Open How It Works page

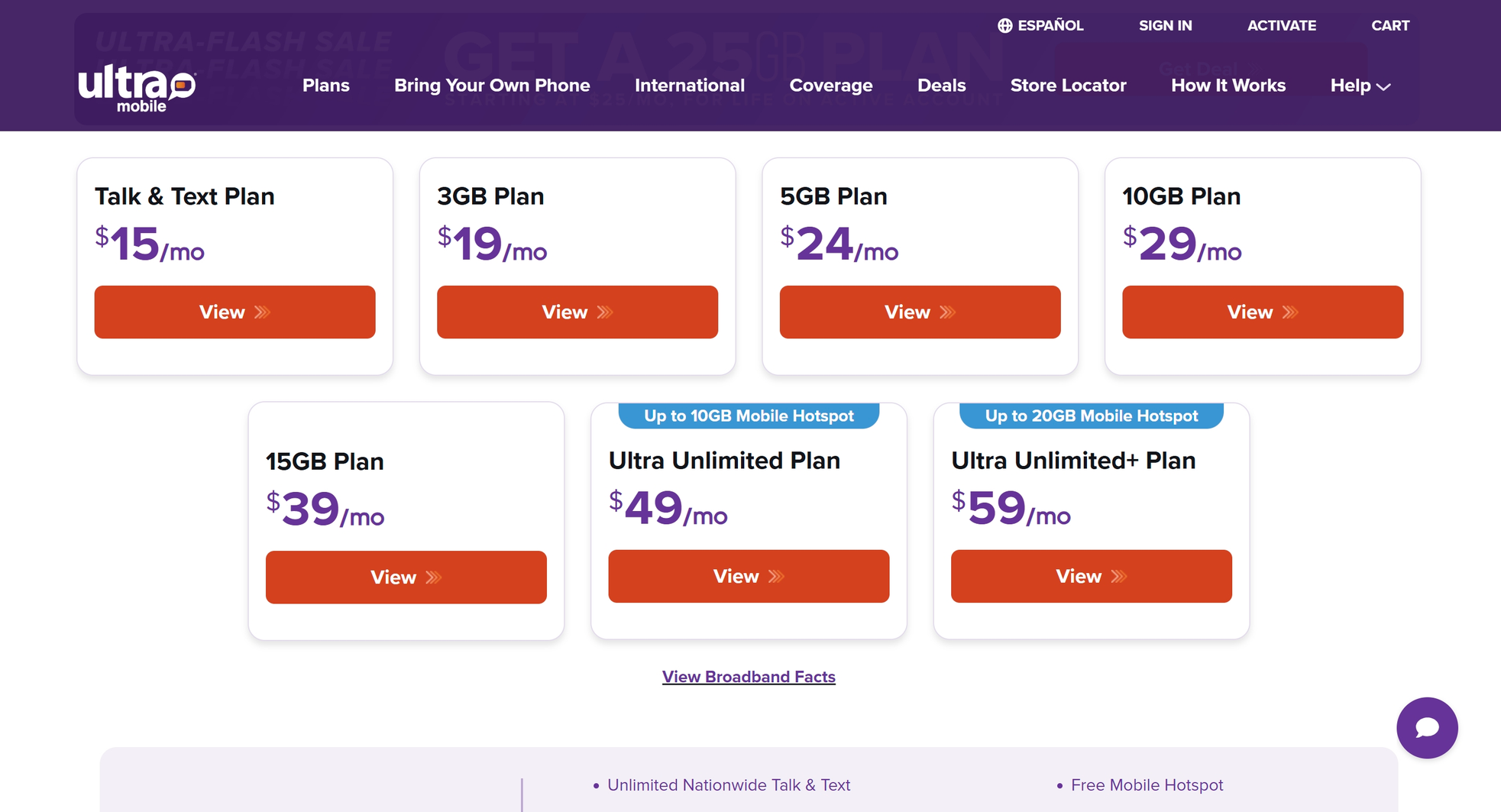point(1228,86)
